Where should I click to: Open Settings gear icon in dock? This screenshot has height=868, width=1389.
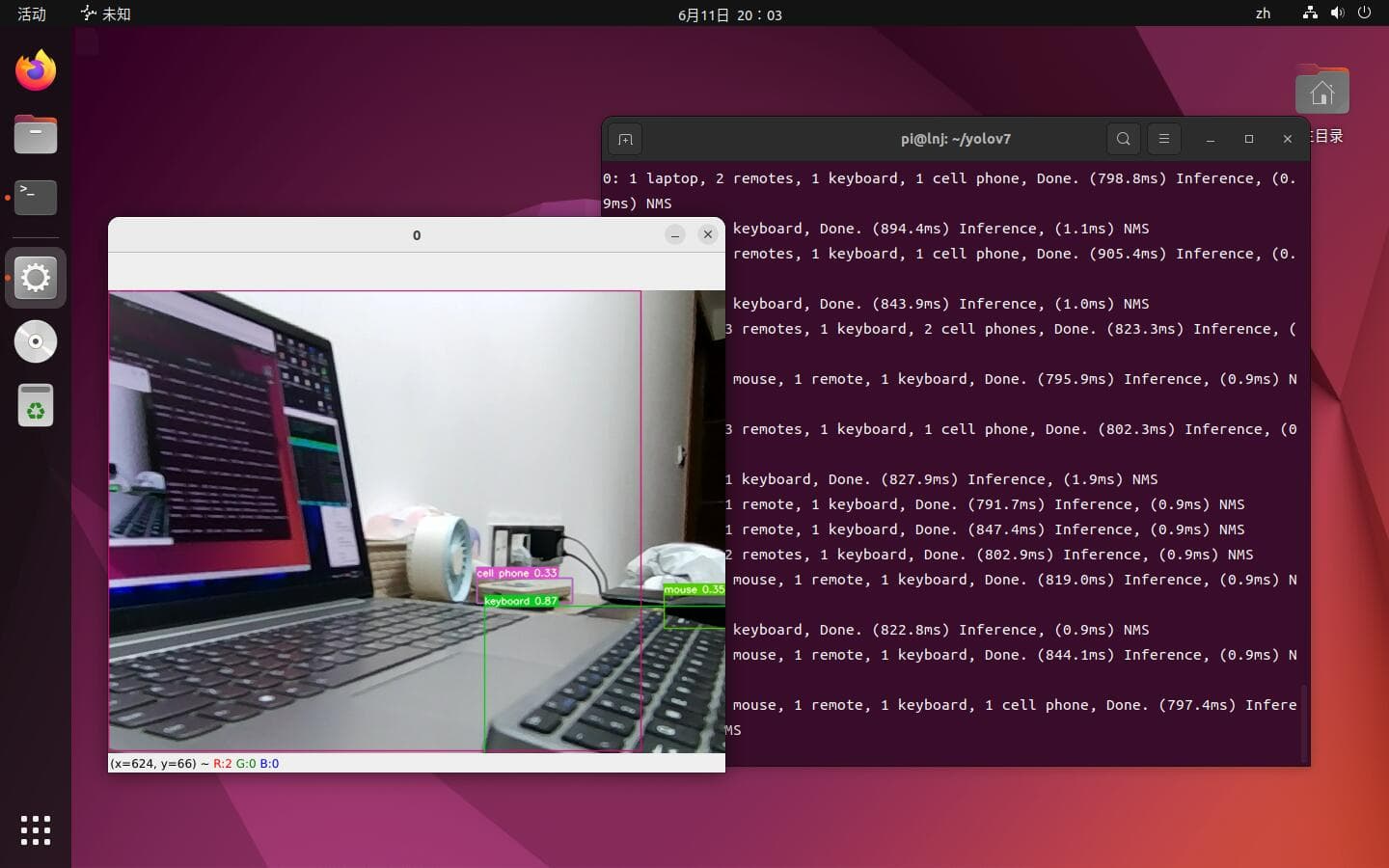[36, 278]
